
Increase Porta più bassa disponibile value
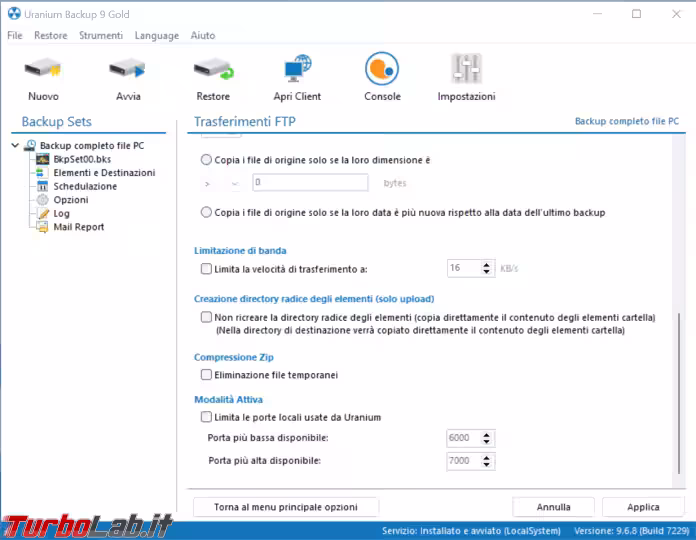click(486, 435)
